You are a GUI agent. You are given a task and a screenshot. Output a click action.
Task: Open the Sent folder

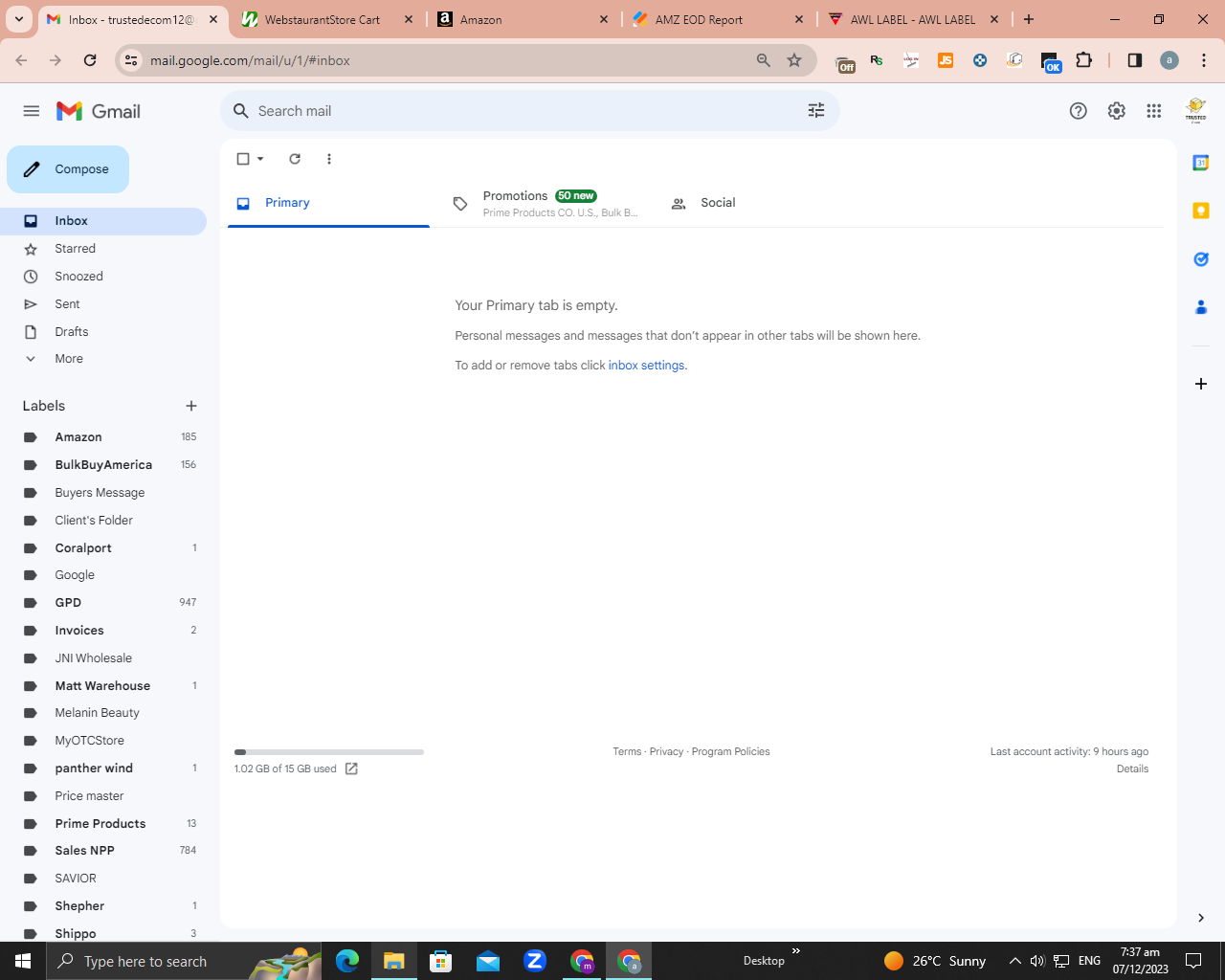pos(103,304)
